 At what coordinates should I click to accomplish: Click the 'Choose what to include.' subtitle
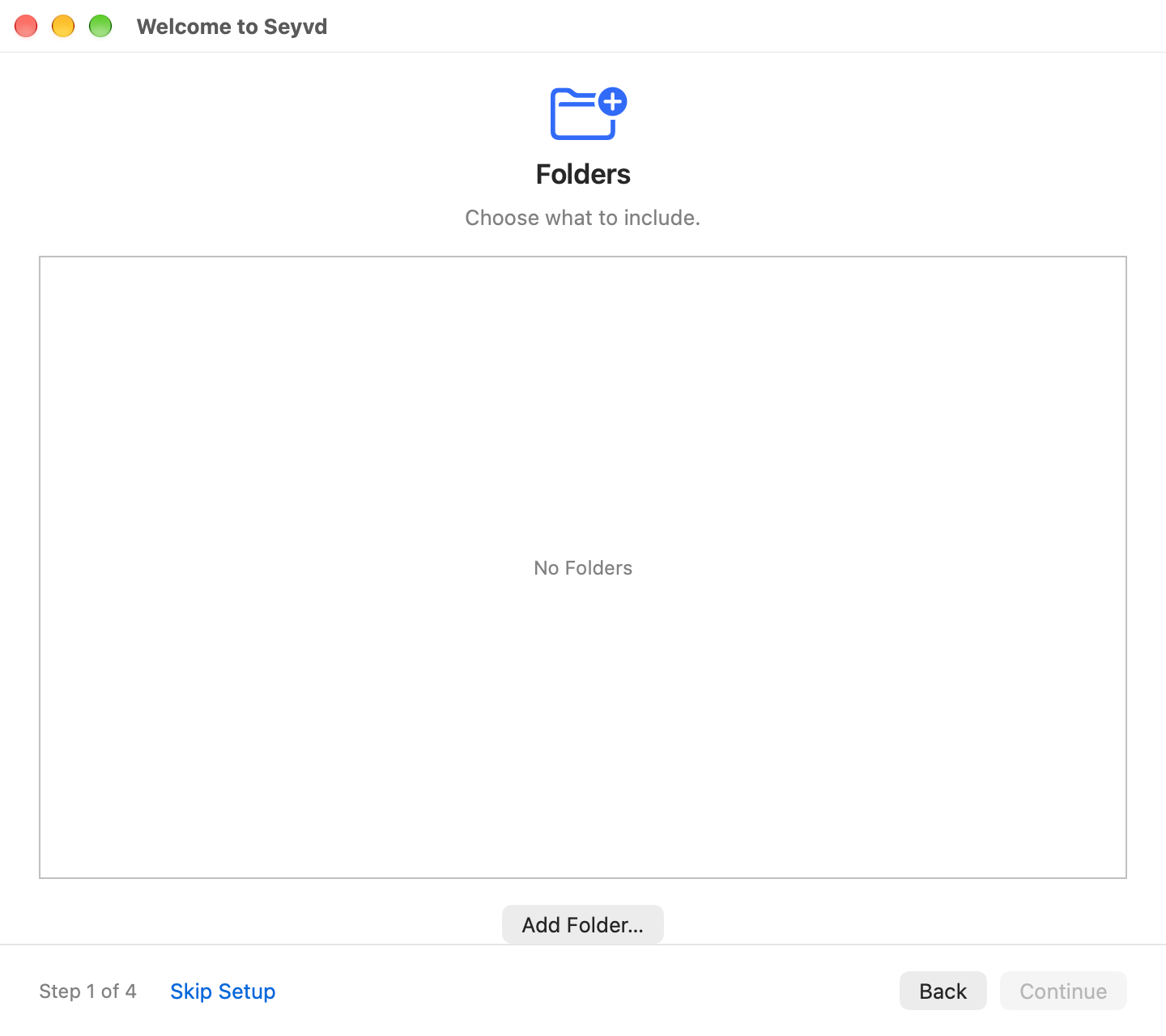[x=583, y=218]
